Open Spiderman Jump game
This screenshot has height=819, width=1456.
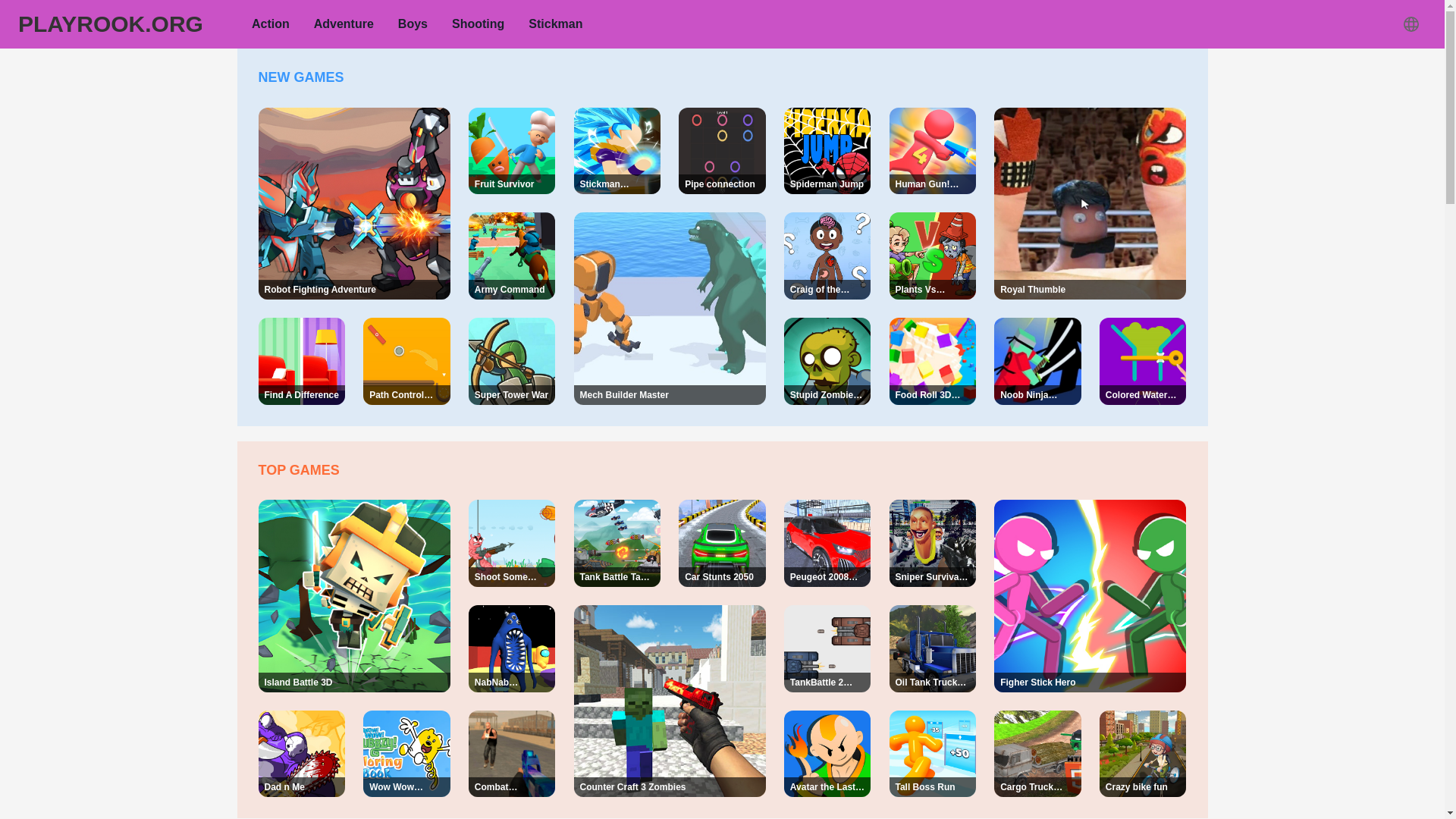point(827,151)
